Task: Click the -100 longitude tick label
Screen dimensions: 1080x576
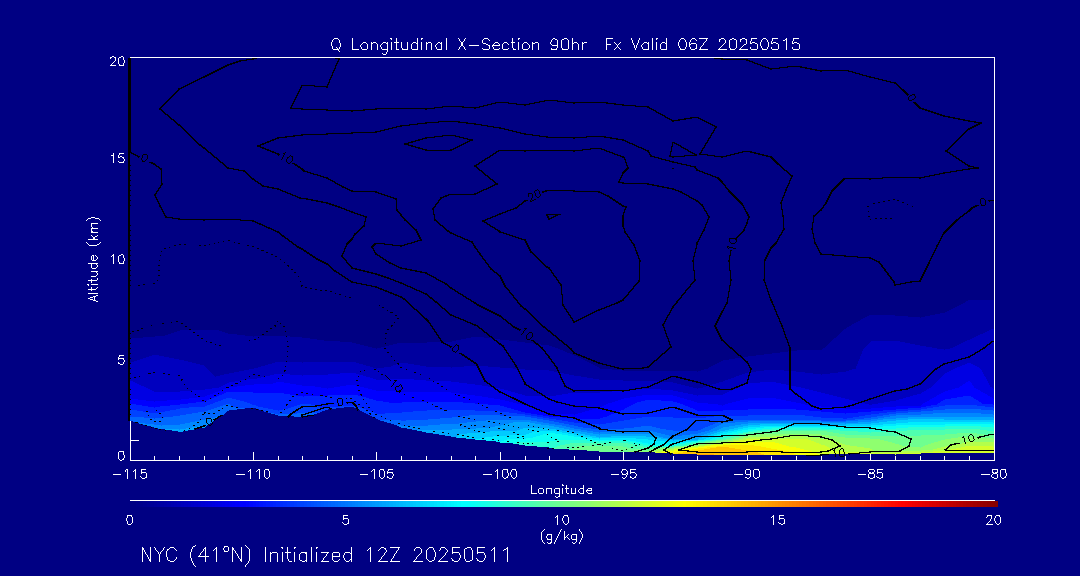Action: point(500,476)
